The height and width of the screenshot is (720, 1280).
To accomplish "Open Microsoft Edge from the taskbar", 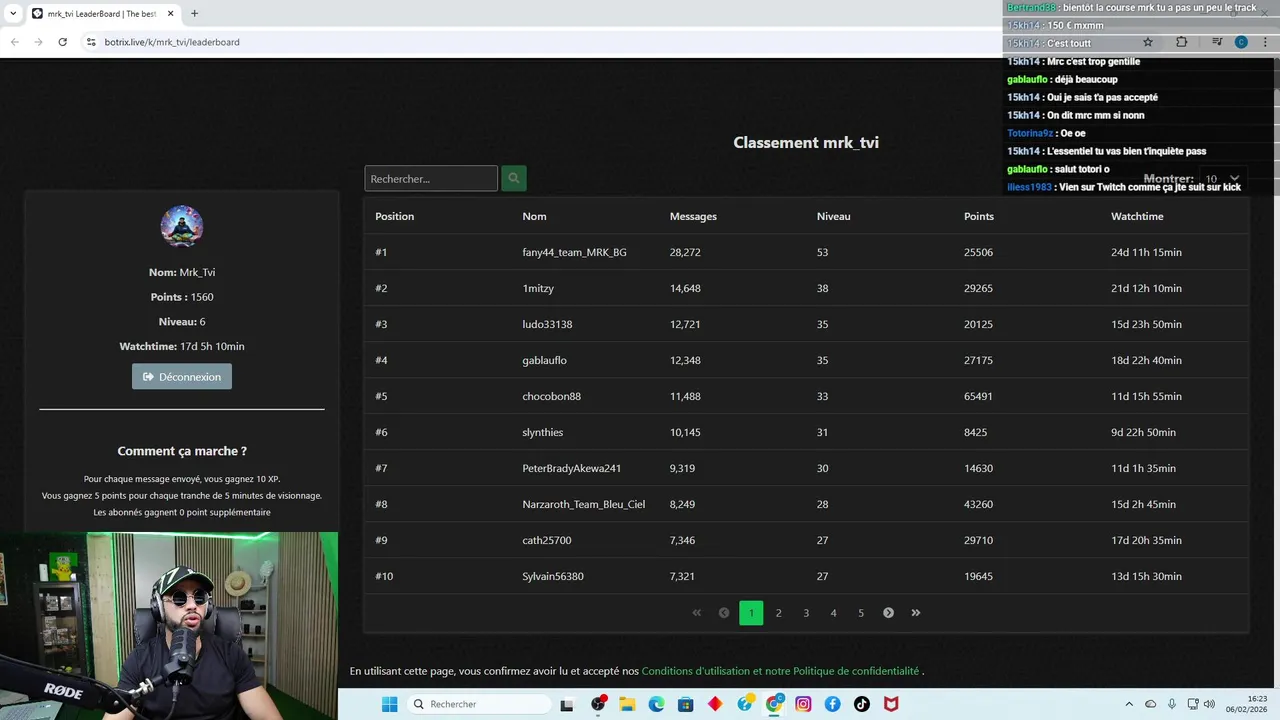I will [656, 704].
